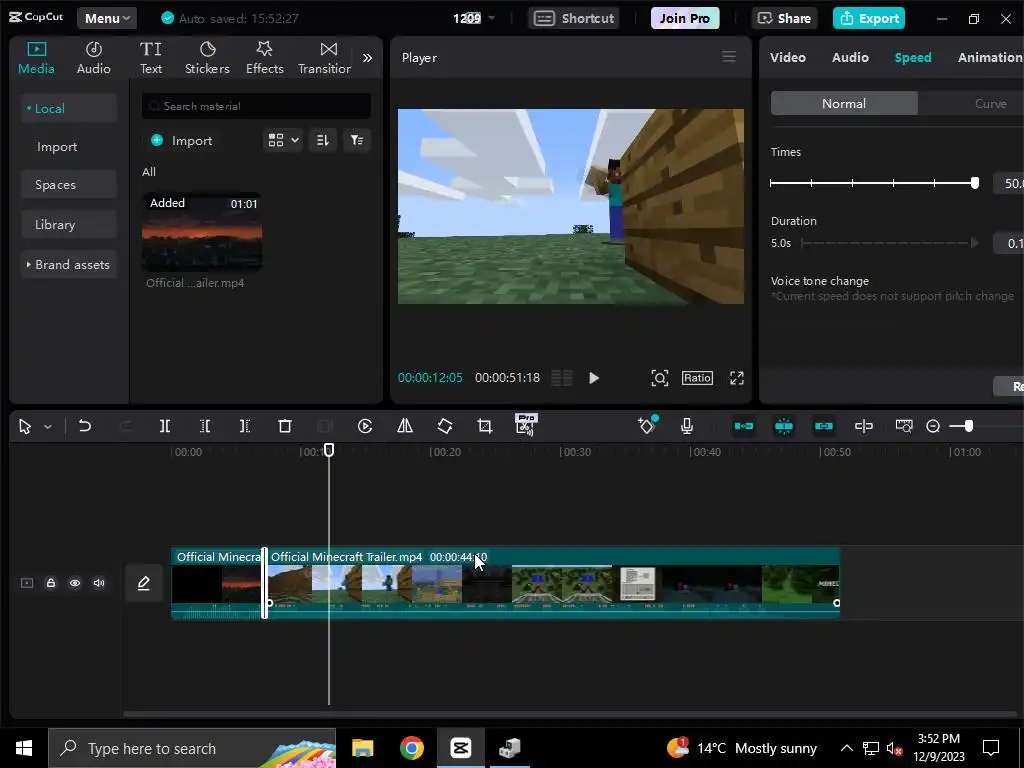Select the Official Trailer video thumbnail
The height and width of the screenshot is (768, 1024).
202,232
